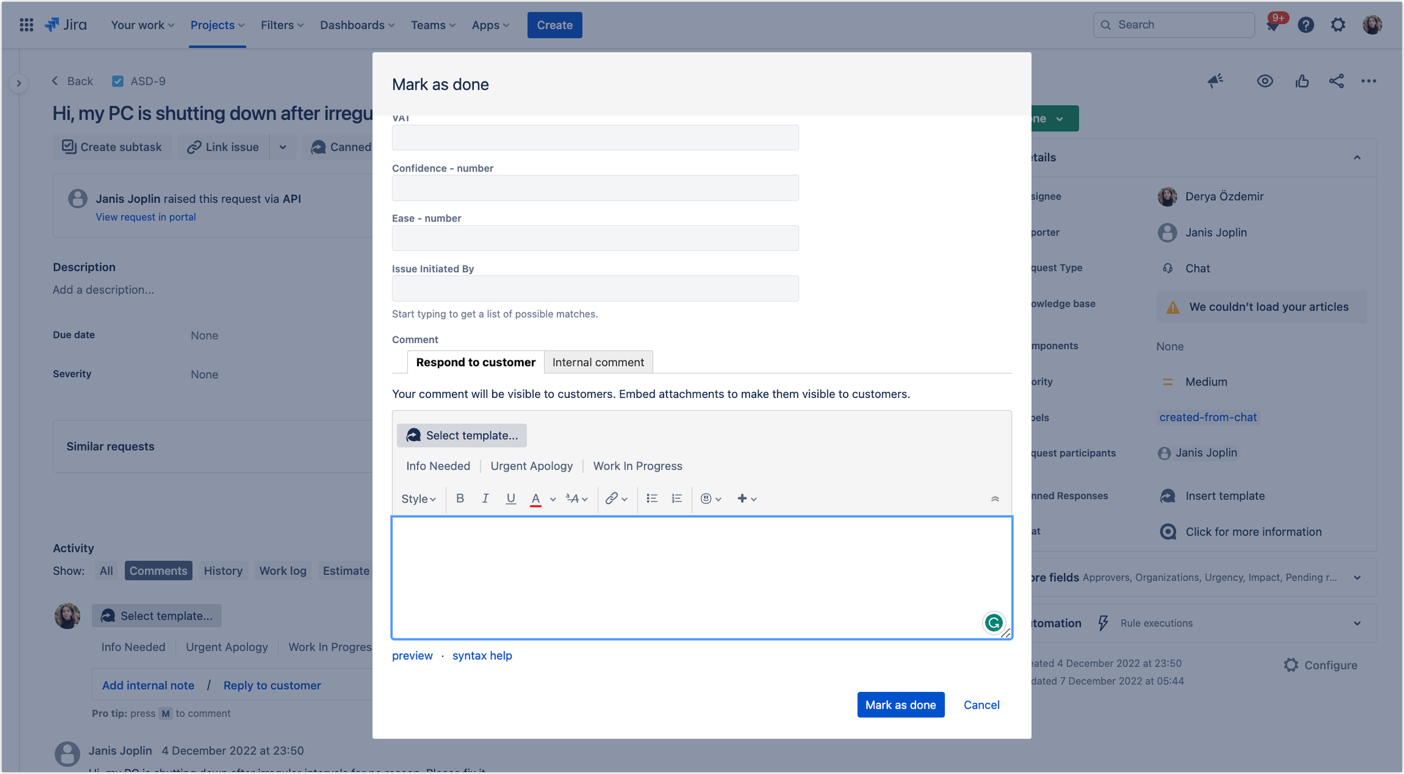Open the notifications bell

click(1272, 24)
